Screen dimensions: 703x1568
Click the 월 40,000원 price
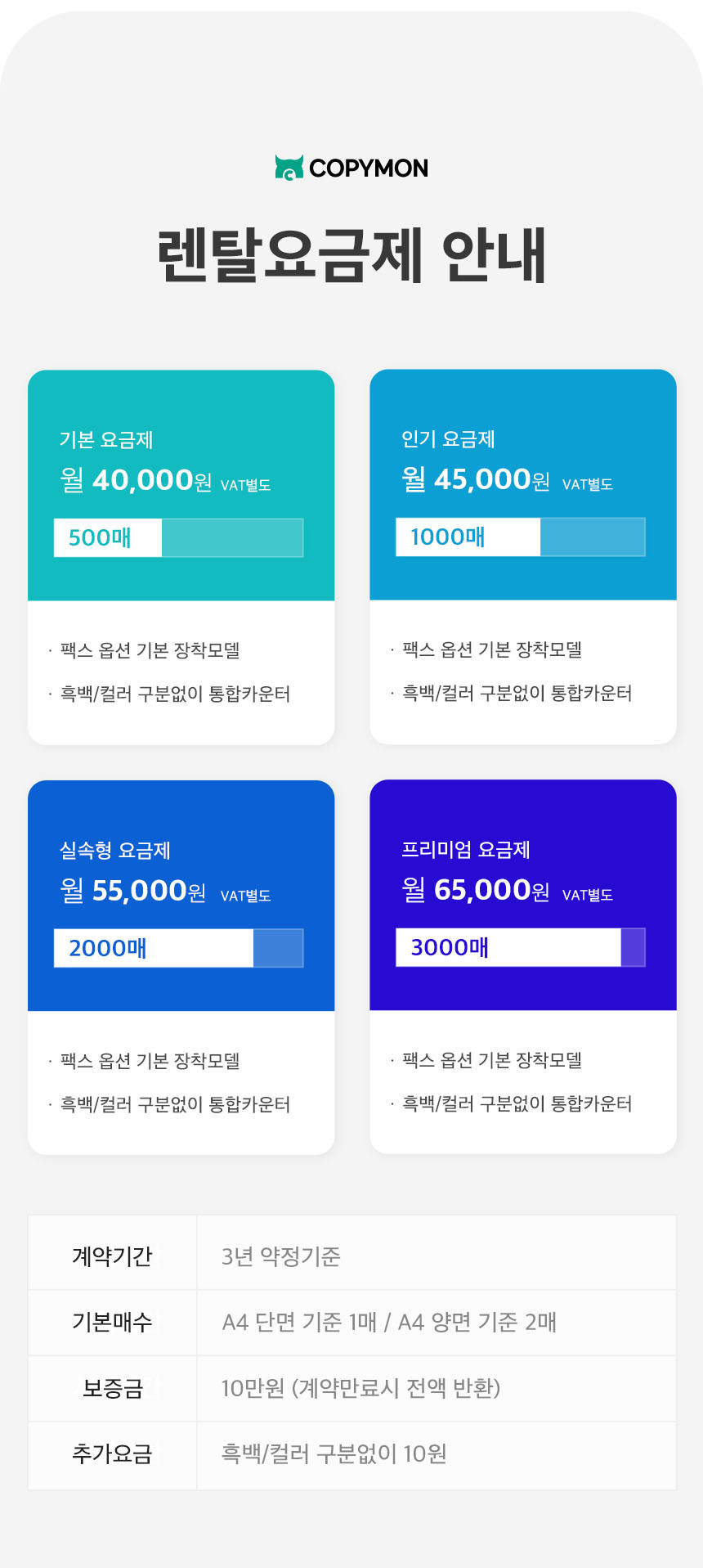(x=137, y=480)
